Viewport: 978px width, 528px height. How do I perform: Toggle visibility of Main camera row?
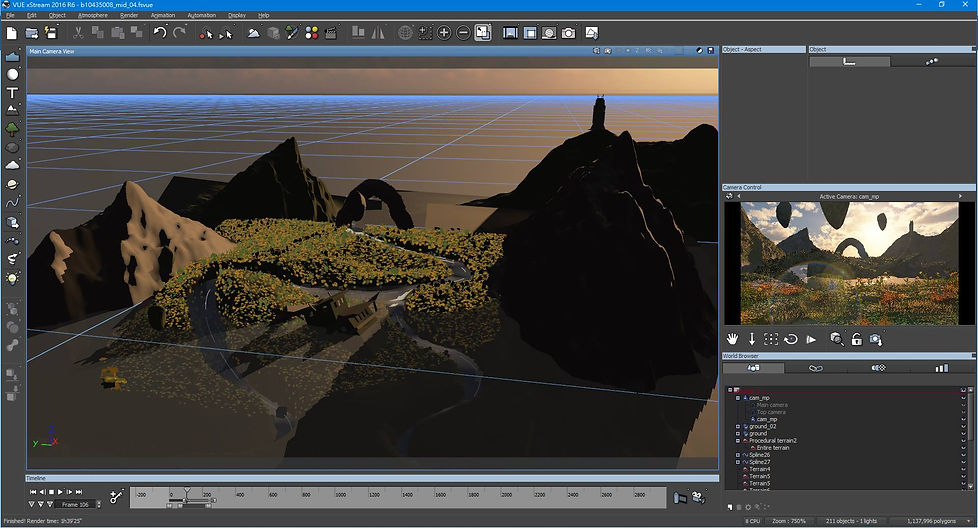963,405
